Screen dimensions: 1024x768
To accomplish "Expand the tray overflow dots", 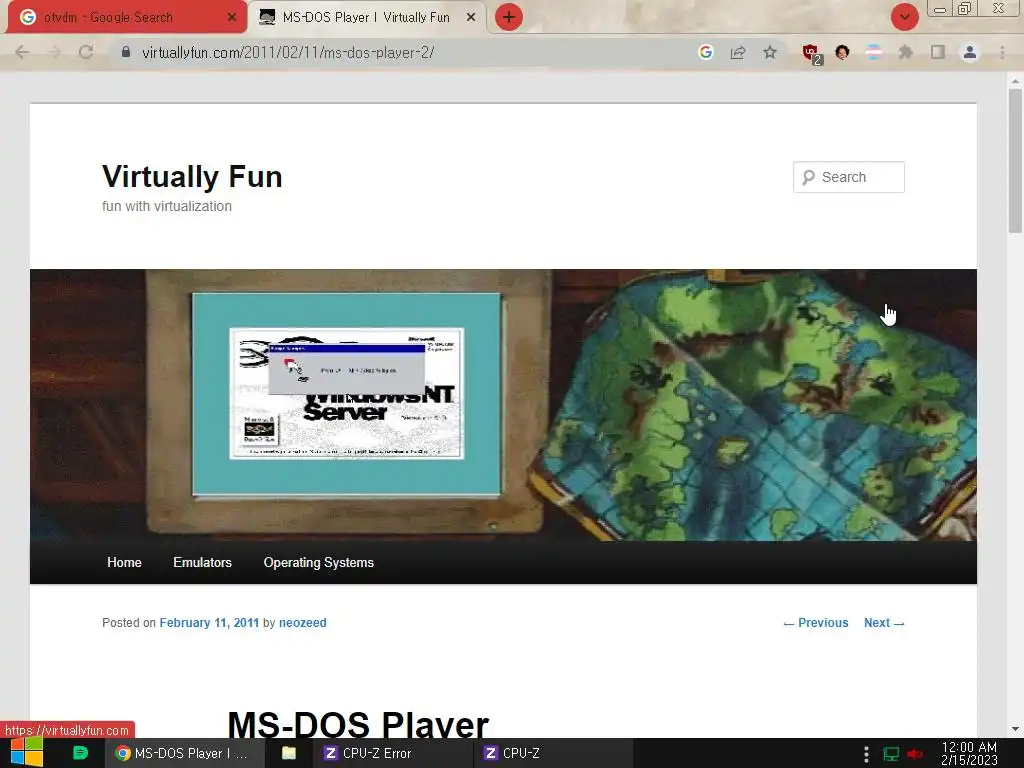I will [x=866, y=754].
